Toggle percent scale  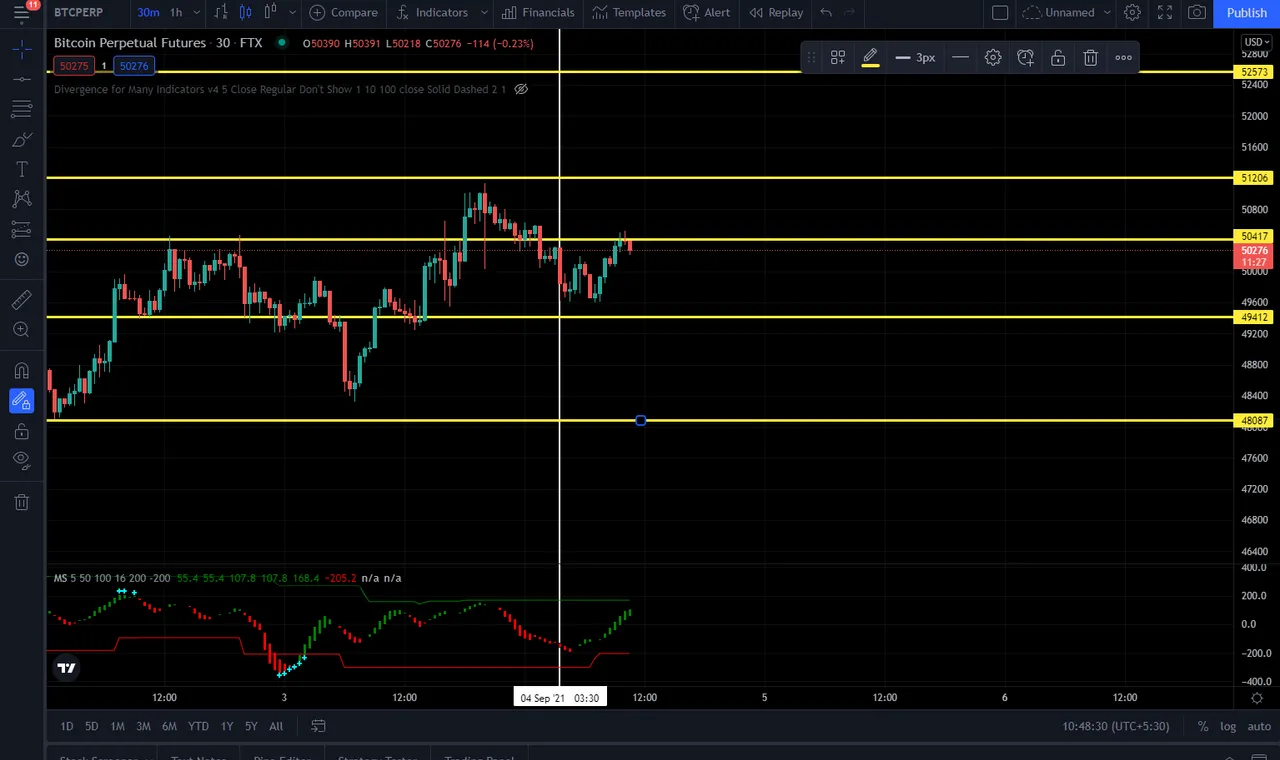coord(1203,726)
